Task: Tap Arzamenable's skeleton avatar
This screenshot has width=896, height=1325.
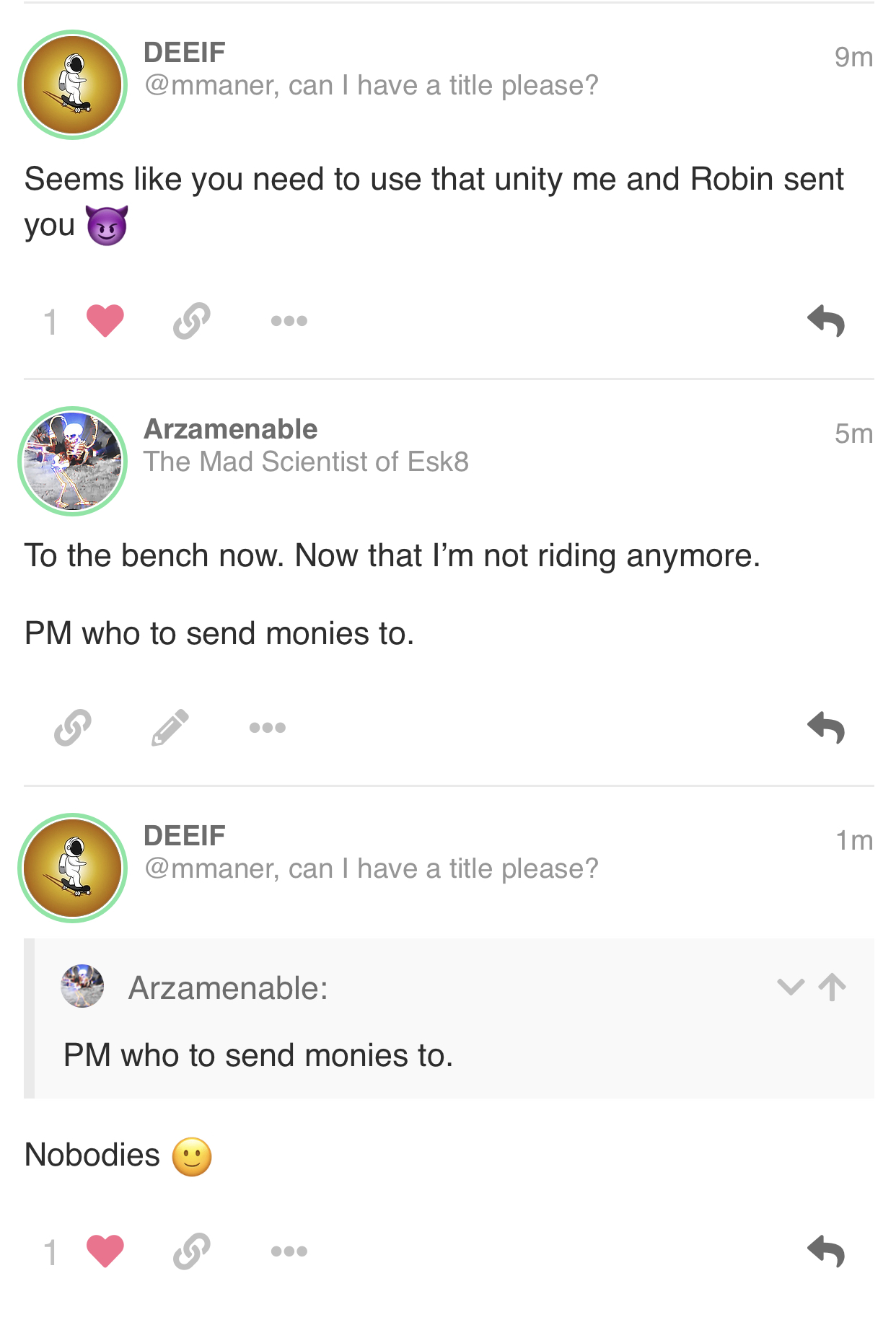Action: click(x=73, y=462)
